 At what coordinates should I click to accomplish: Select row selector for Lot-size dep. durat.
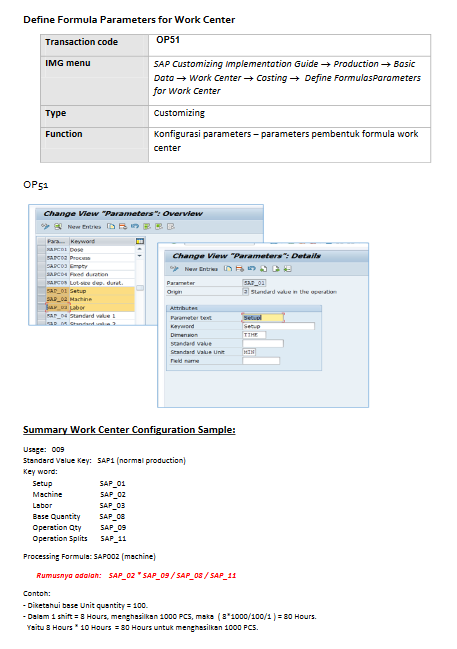[x=41, y=283]
